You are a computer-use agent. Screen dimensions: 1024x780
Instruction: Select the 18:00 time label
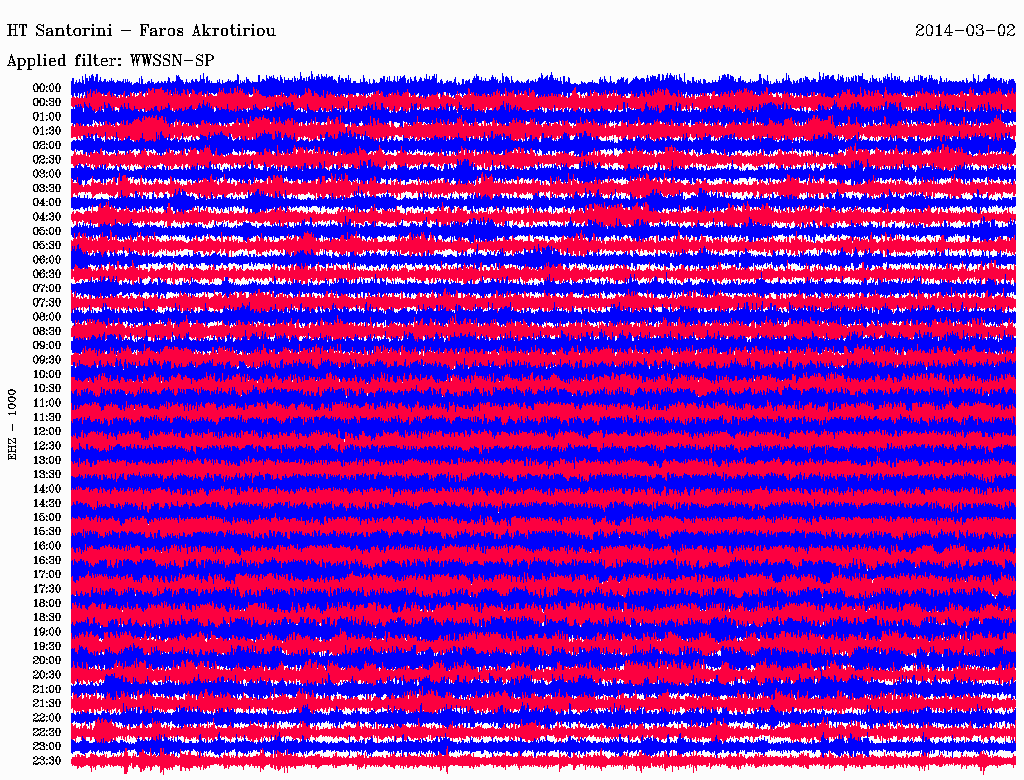tap(47, 604)
